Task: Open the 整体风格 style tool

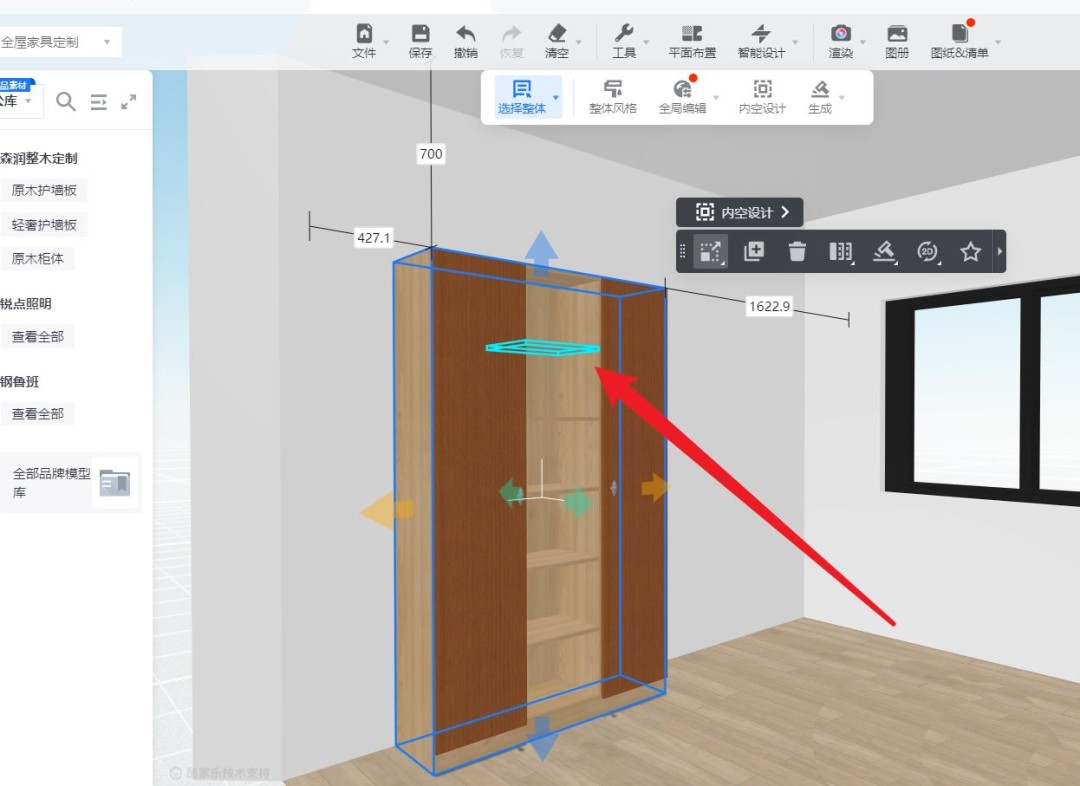Action: tap(612, 97)
